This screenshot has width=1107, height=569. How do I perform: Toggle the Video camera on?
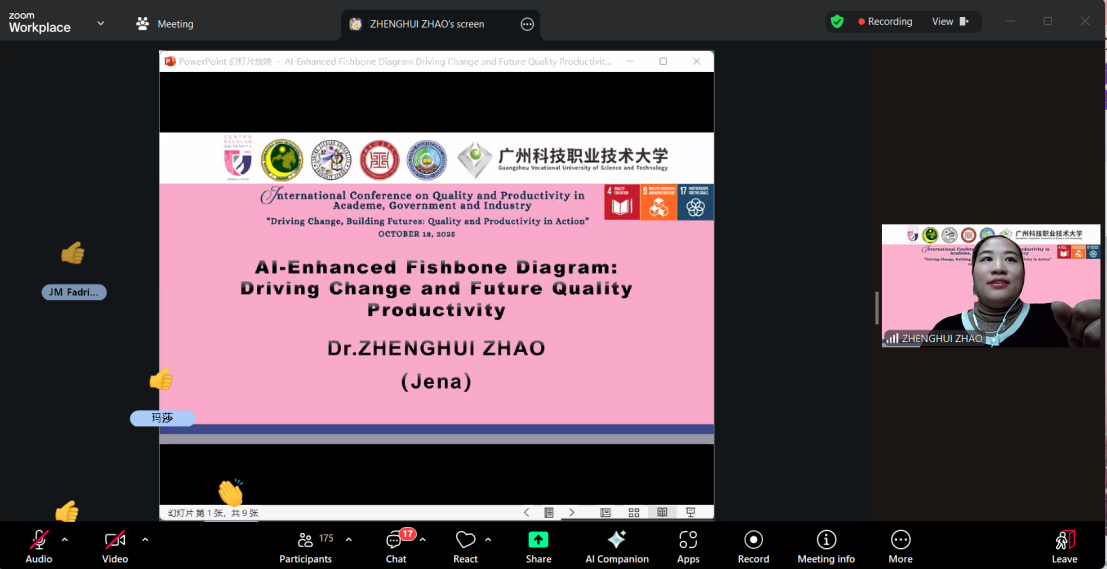(115, 541)
